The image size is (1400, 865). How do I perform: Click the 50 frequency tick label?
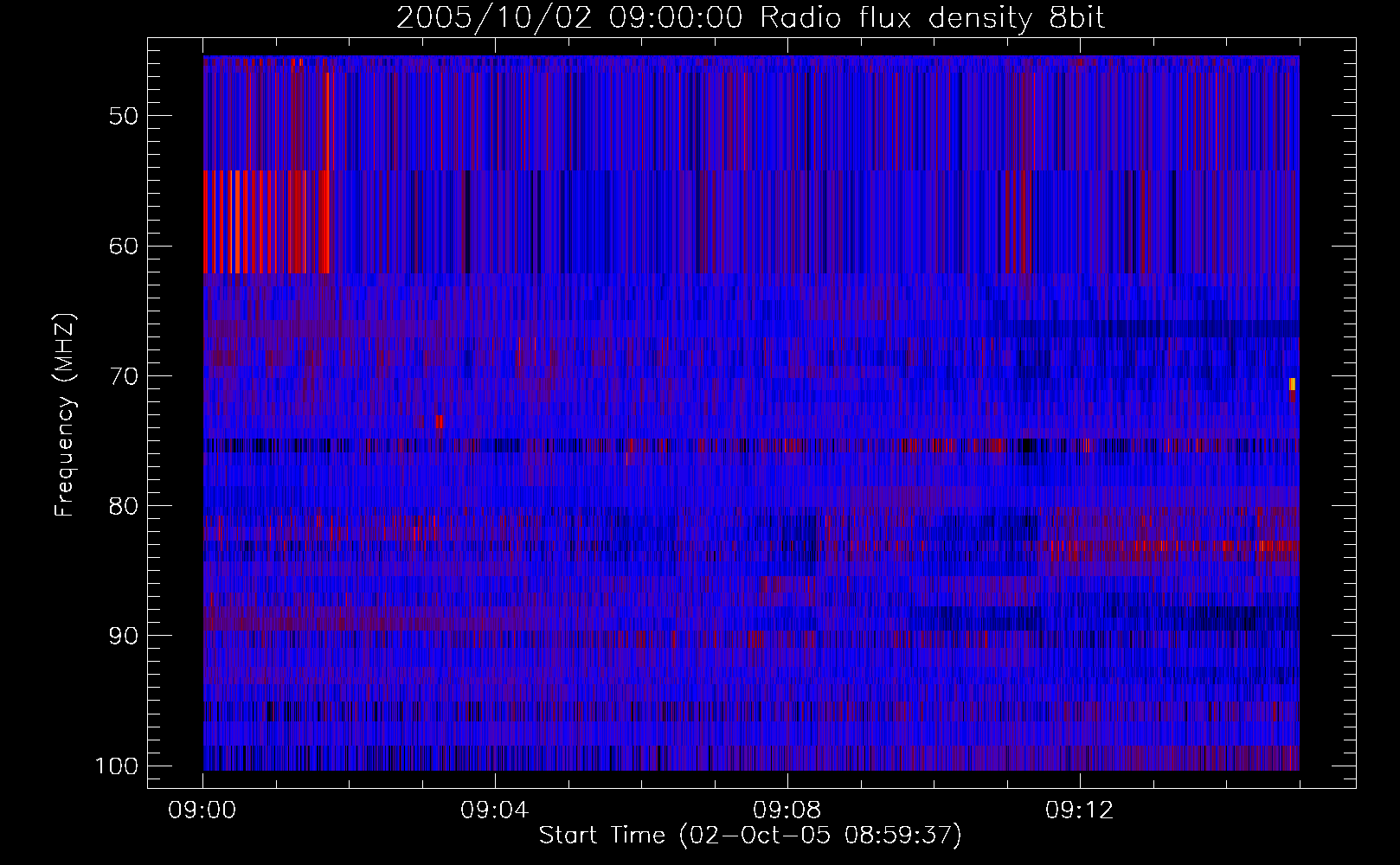click(124, 116)
